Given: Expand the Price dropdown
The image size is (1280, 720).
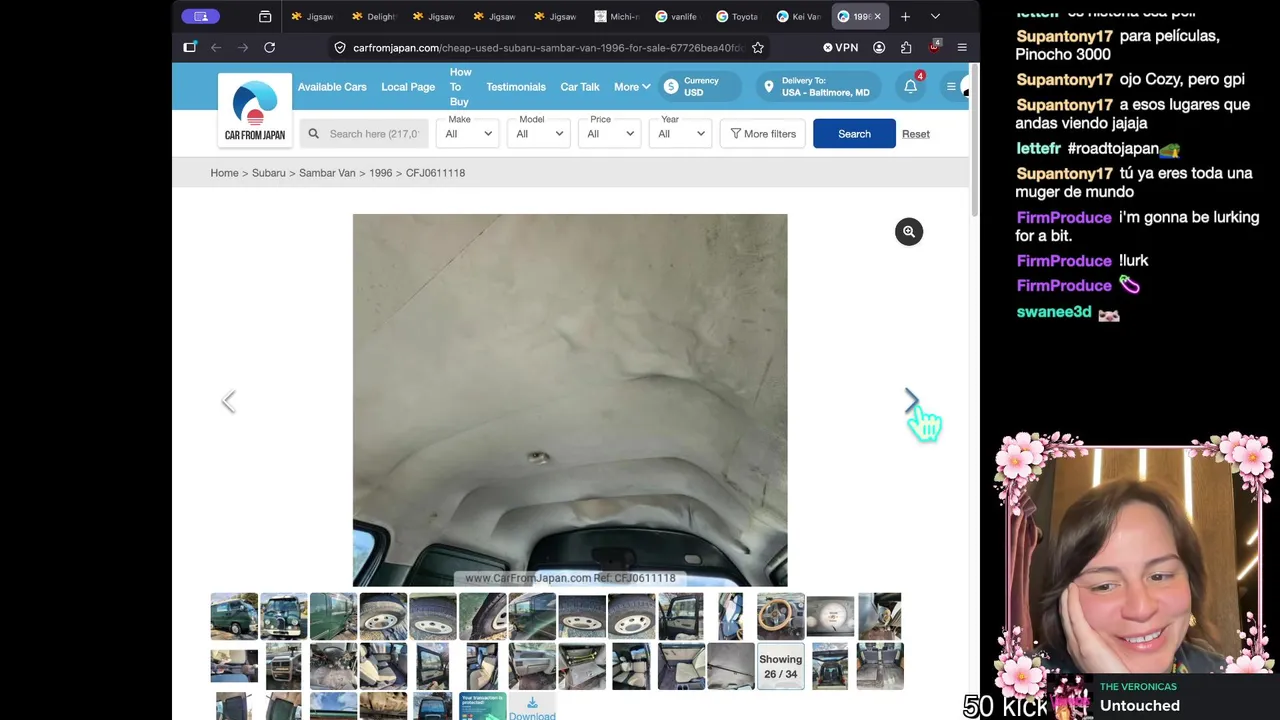Looking at the screenshot, I should point(609,134).
